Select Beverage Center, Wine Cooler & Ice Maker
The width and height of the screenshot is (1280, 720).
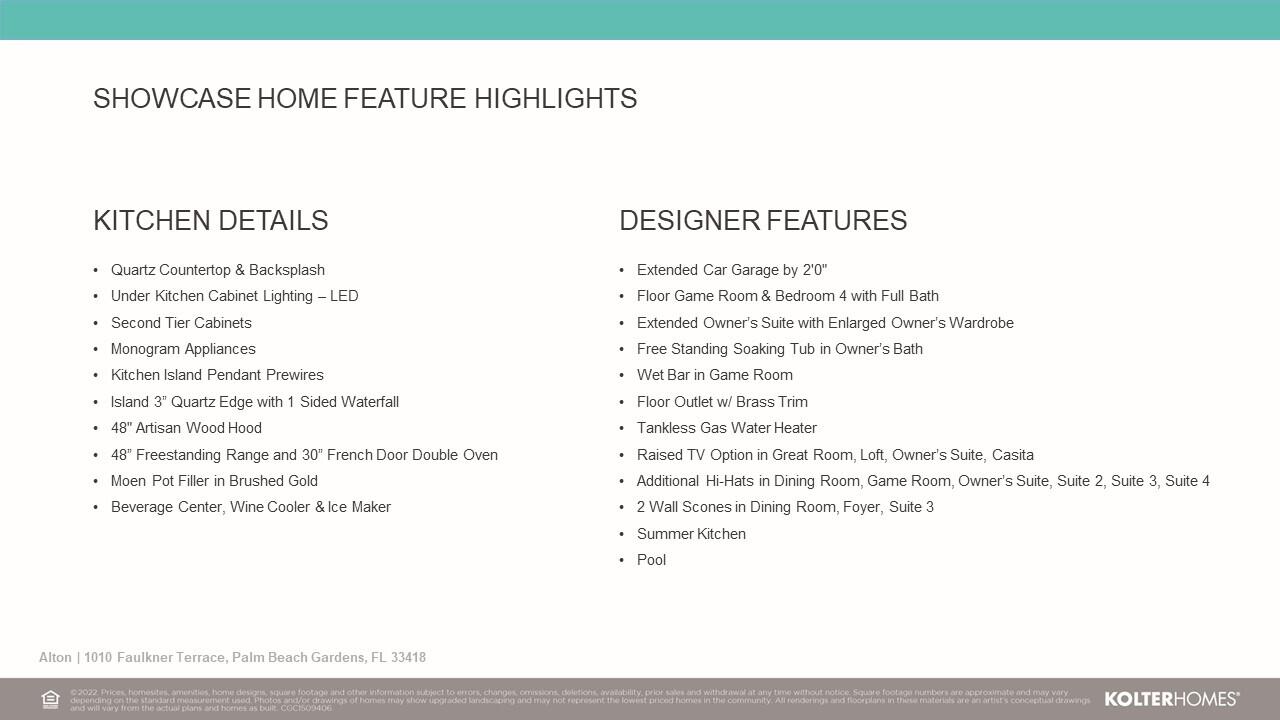pos(250,507)
